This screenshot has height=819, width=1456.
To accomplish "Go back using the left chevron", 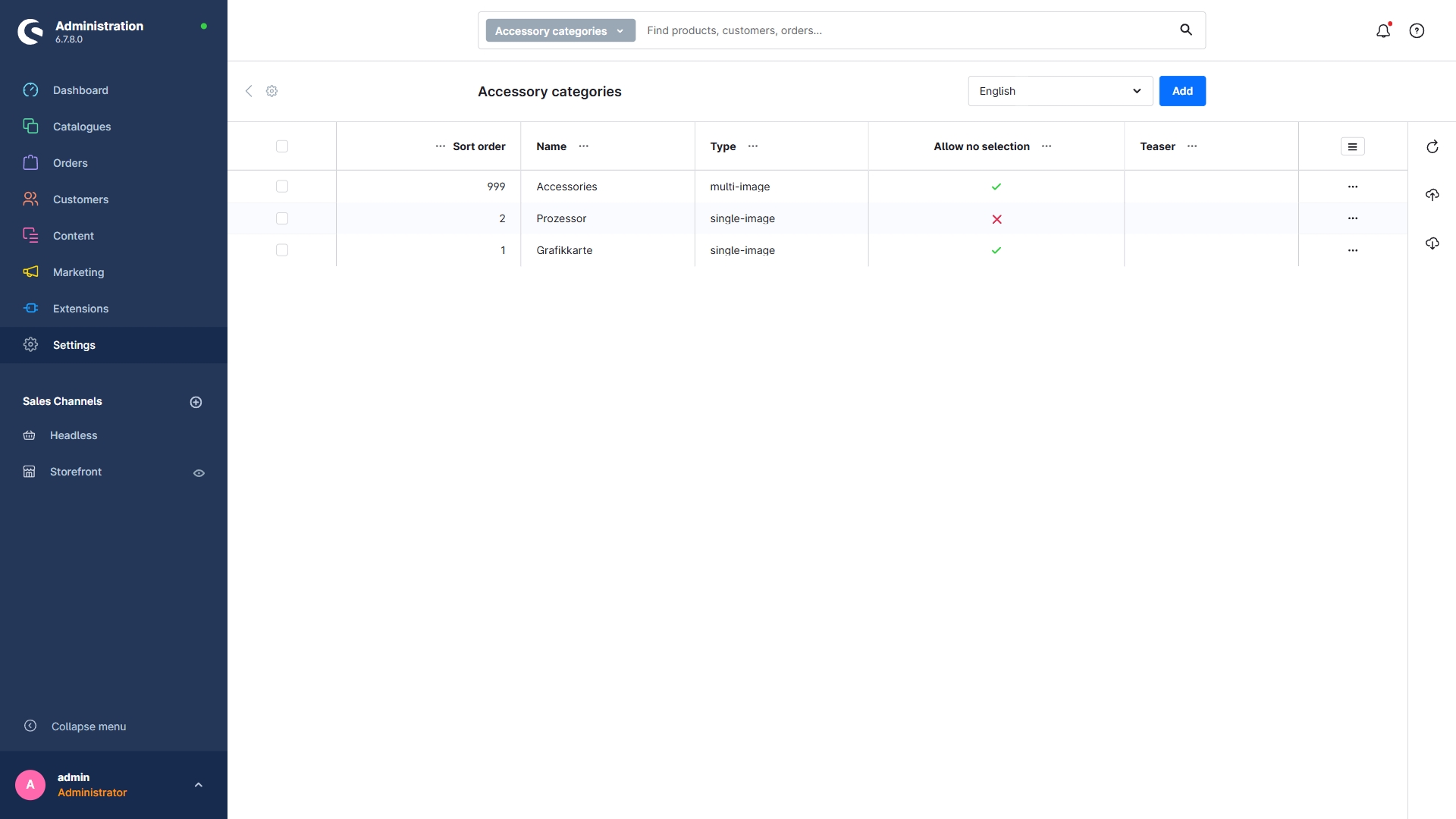I will click(x=249, y=91).
